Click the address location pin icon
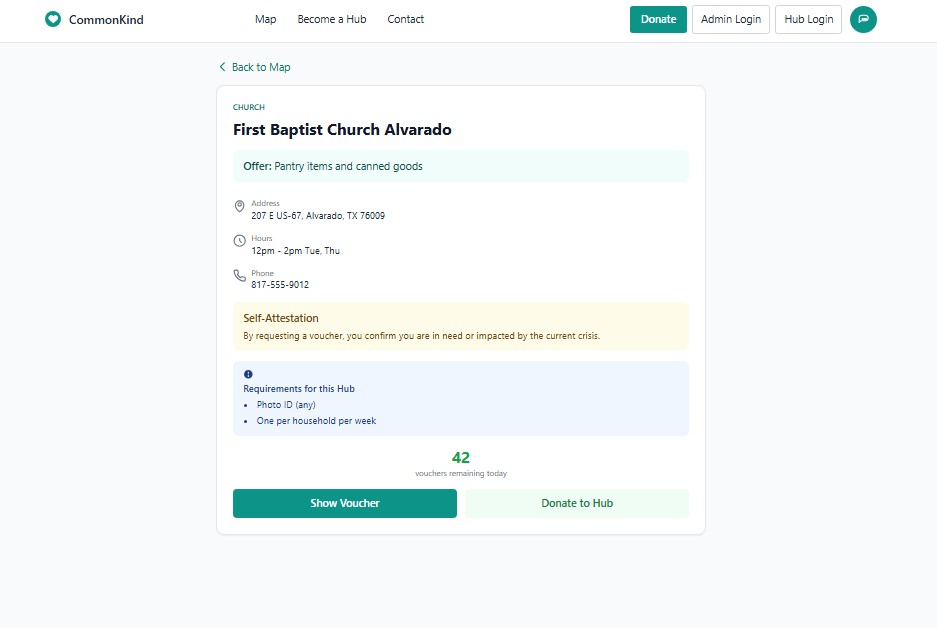The width and height of the screenshot is (937, 628). [239, 206]
